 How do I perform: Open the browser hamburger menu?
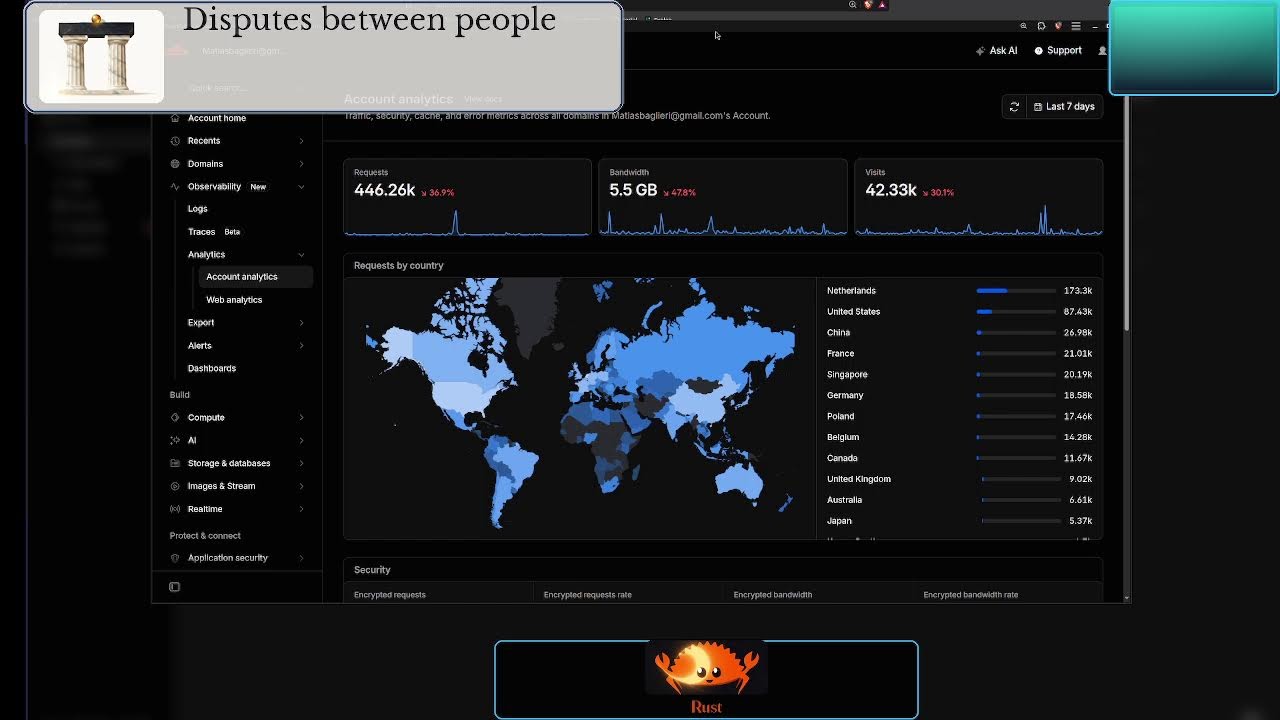[x=1076, y=26]
